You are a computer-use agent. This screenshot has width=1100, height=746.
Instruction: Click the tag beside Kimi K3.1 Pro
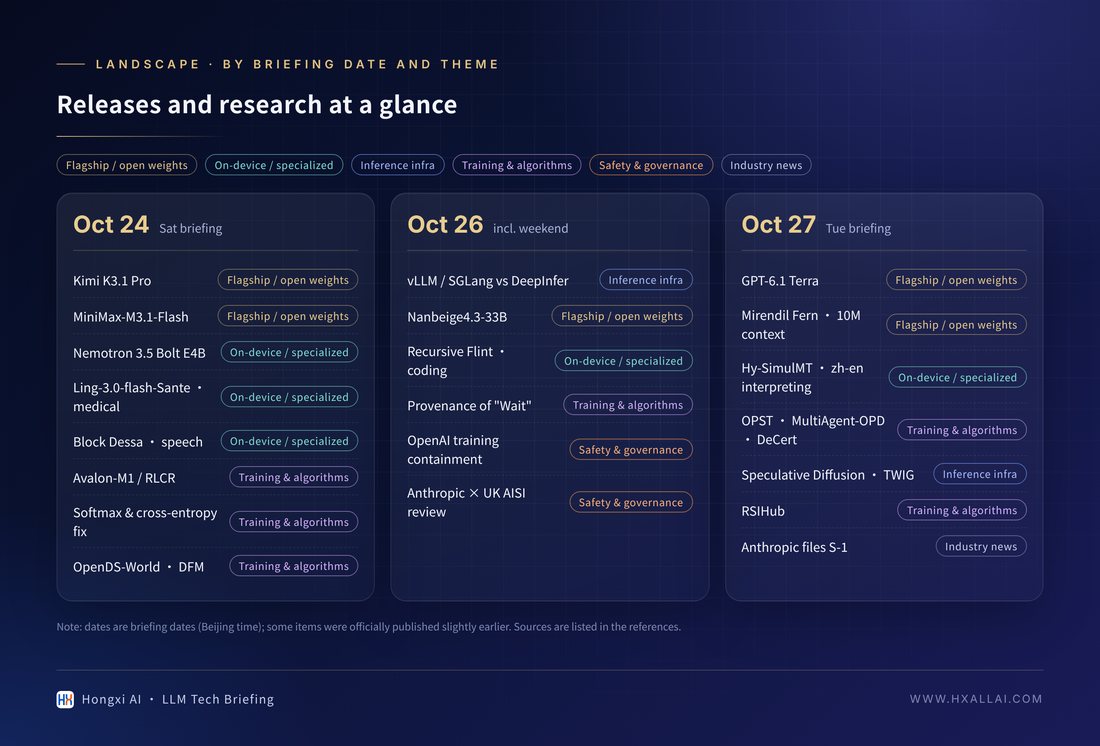point(288,280)
